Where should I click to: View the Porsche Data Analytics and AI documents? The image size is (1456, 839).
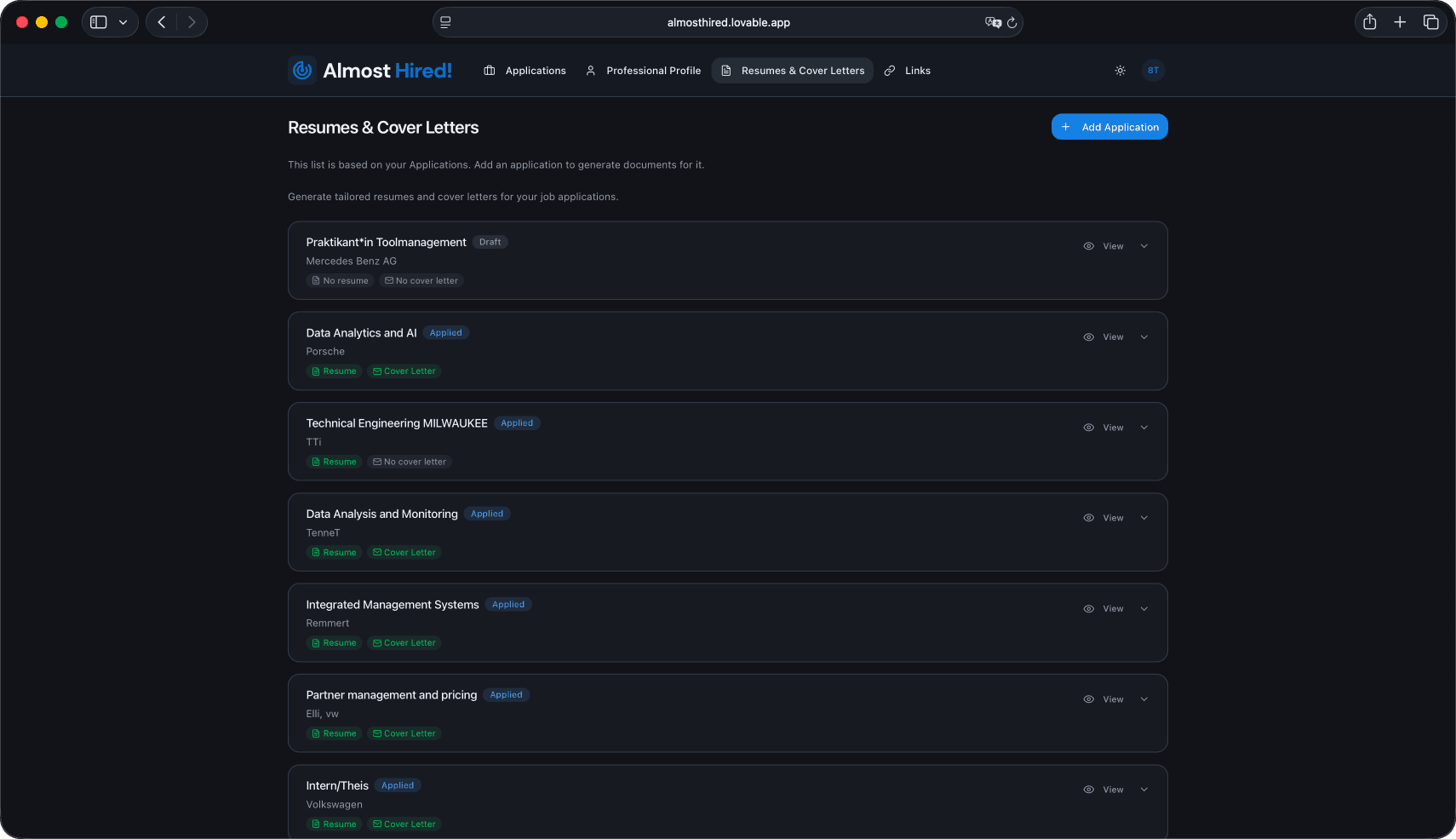click(1103, 337)
